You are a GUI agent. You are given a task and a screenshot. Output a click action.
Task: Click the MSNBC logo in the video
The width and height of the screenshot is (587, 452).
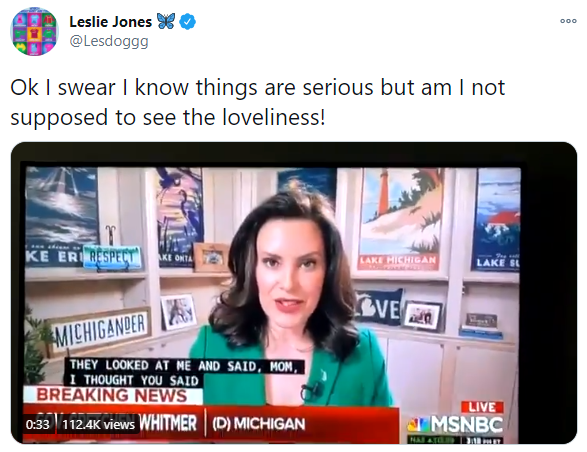coord(455,424)
